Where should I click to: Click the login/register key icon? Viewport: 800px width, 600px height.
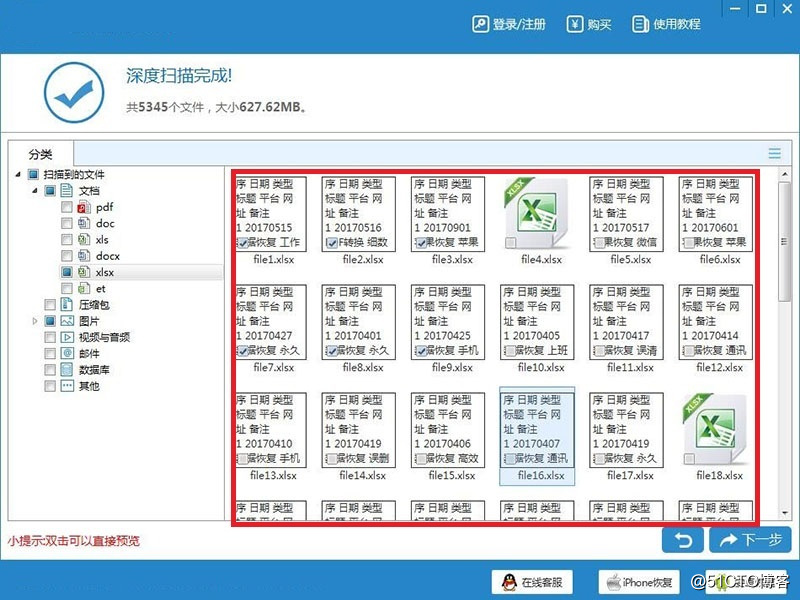pos(480,24)
